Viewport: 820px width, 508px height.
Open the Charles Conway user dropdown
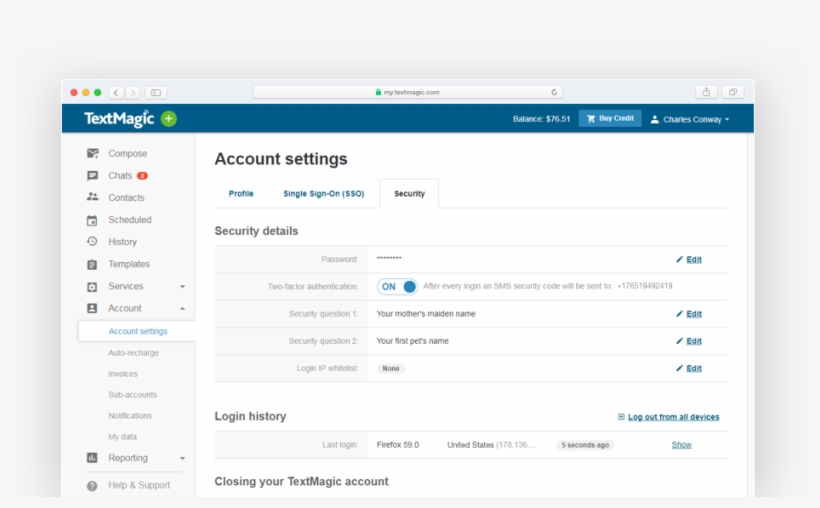[x=689, y=119]
